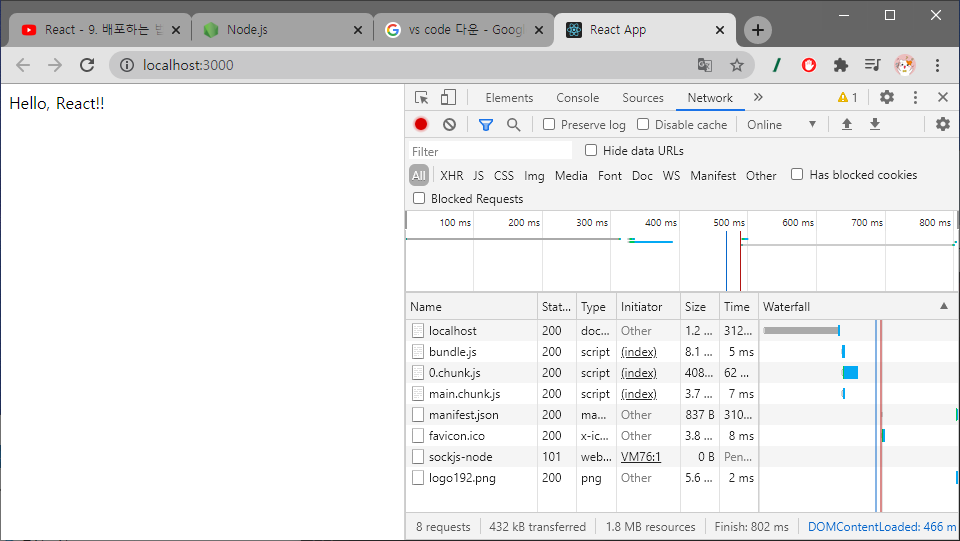Screen dimensions: 960x541
Task: Switch to Sources tab
Action: (643, 98)
